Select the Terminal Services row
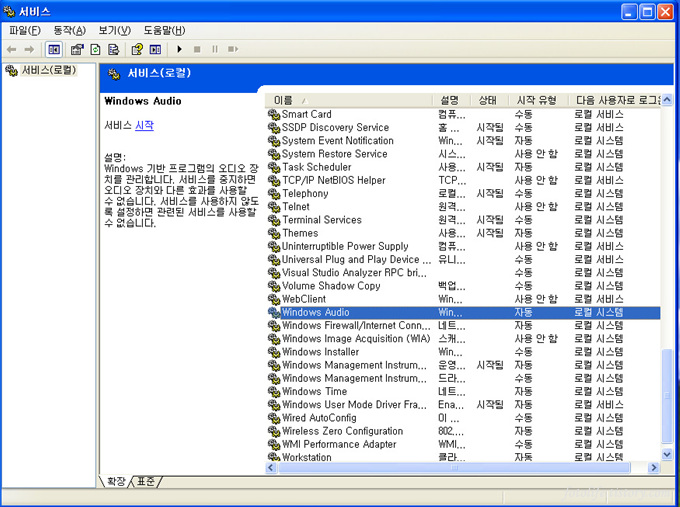 [463, 220]
